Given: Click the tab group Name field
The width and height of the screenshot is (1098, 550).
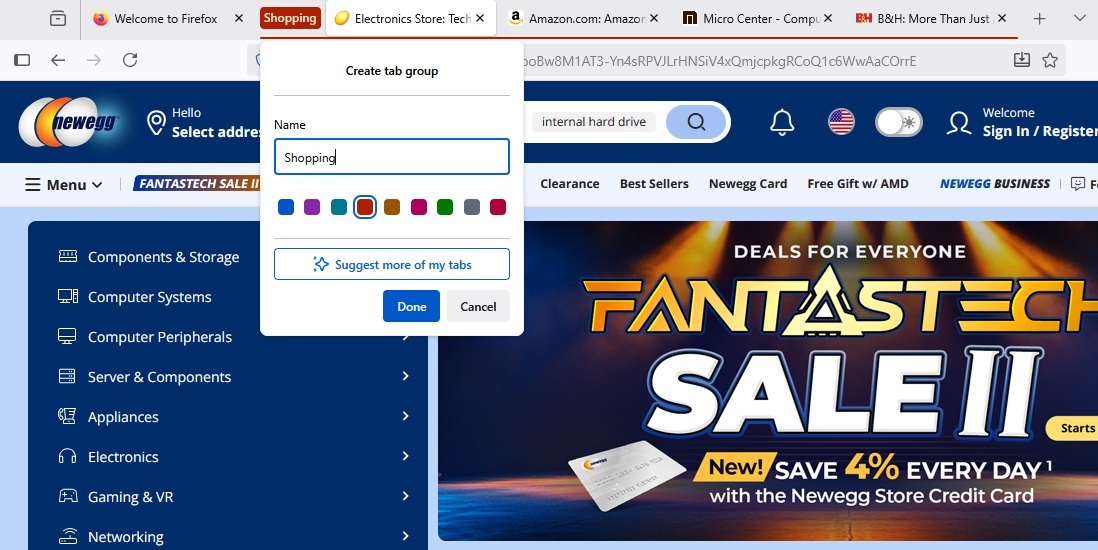Looking at the screenshot, I should [x=391, y=157].
